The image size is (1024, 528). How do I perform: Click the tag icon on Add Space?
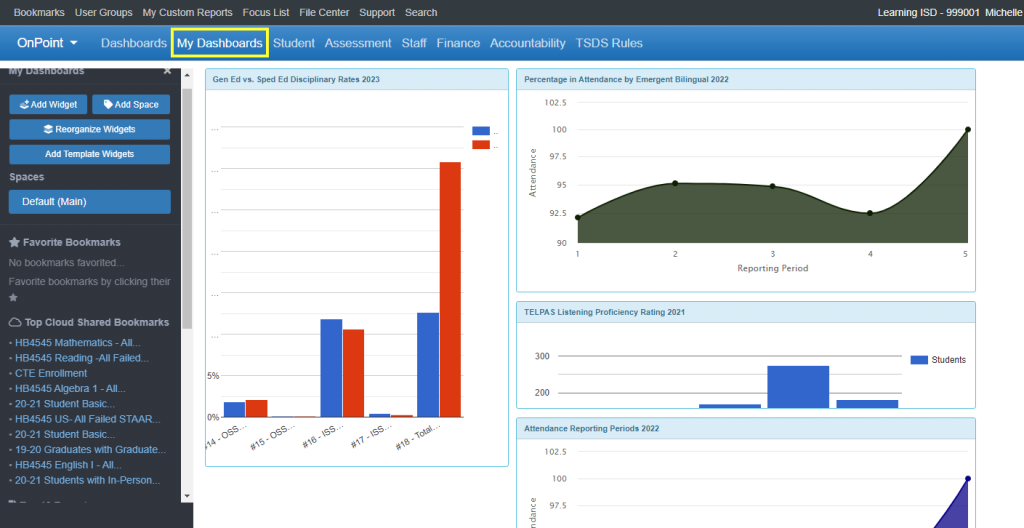(108, 105)
